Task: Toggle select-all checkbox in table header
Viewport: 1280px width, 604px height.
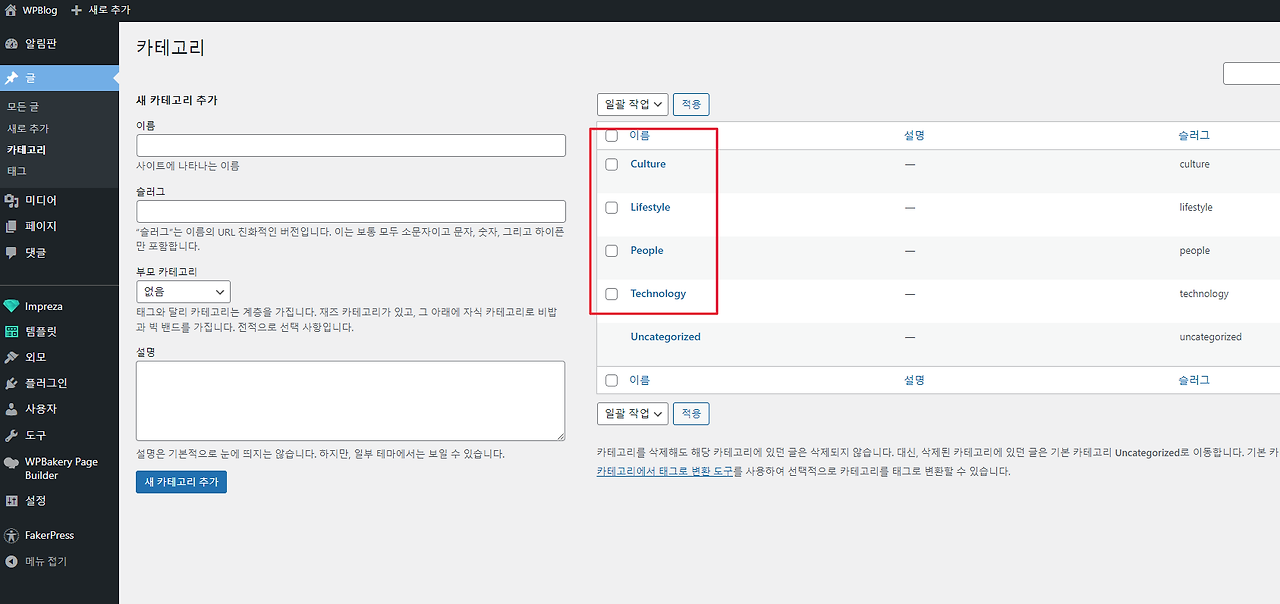Action: (612, 136)
